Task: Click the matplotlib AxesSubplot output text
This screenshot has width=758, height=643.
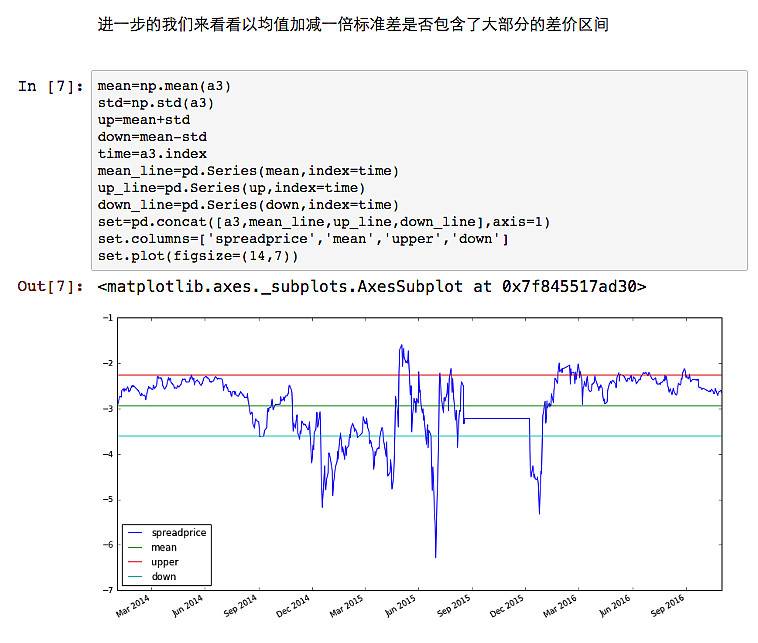Action: point(372,287)
